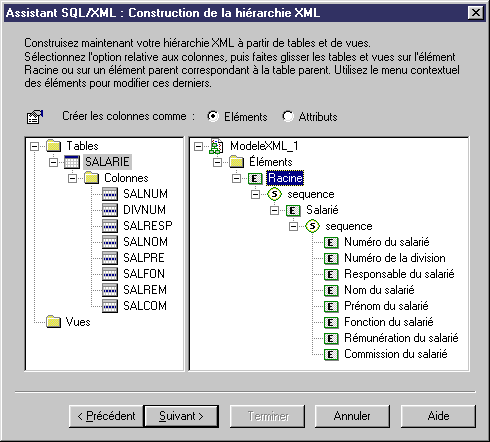Click the Racine element icon
The image size is (490, 442).
(x=255, y=178)
